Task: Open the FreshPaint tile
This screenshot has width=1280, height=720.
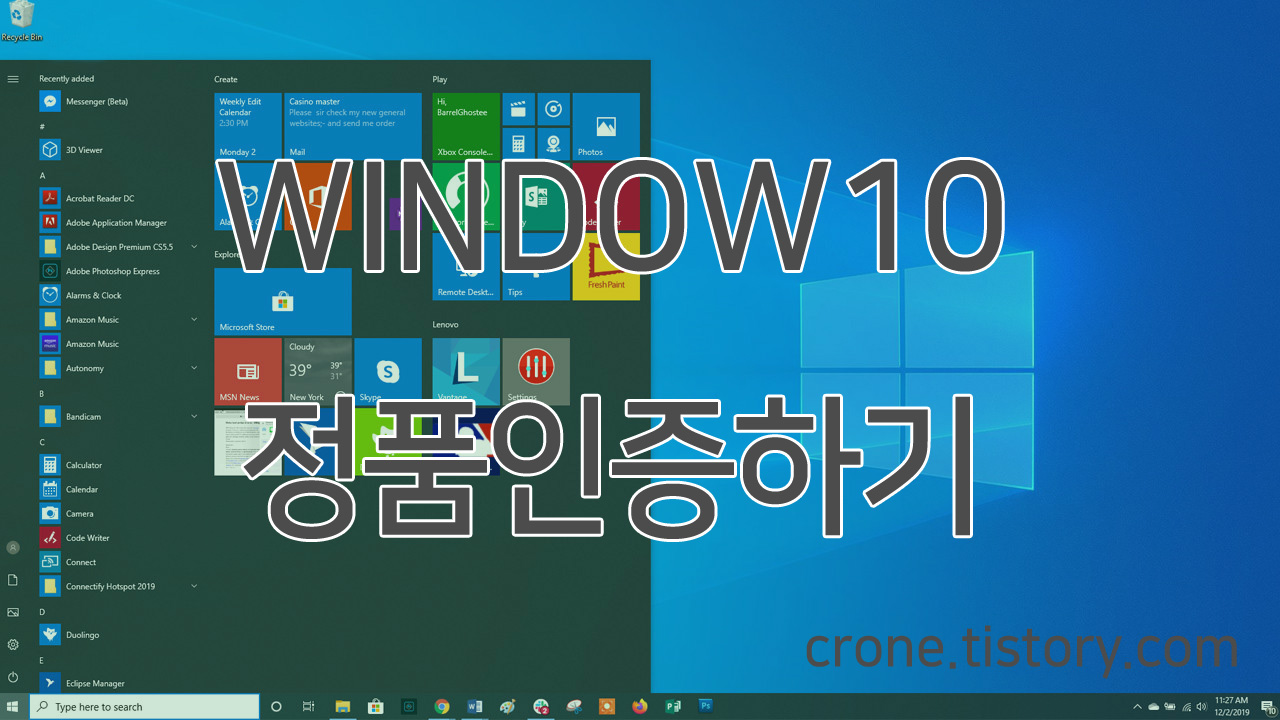Action: point(606,266)
